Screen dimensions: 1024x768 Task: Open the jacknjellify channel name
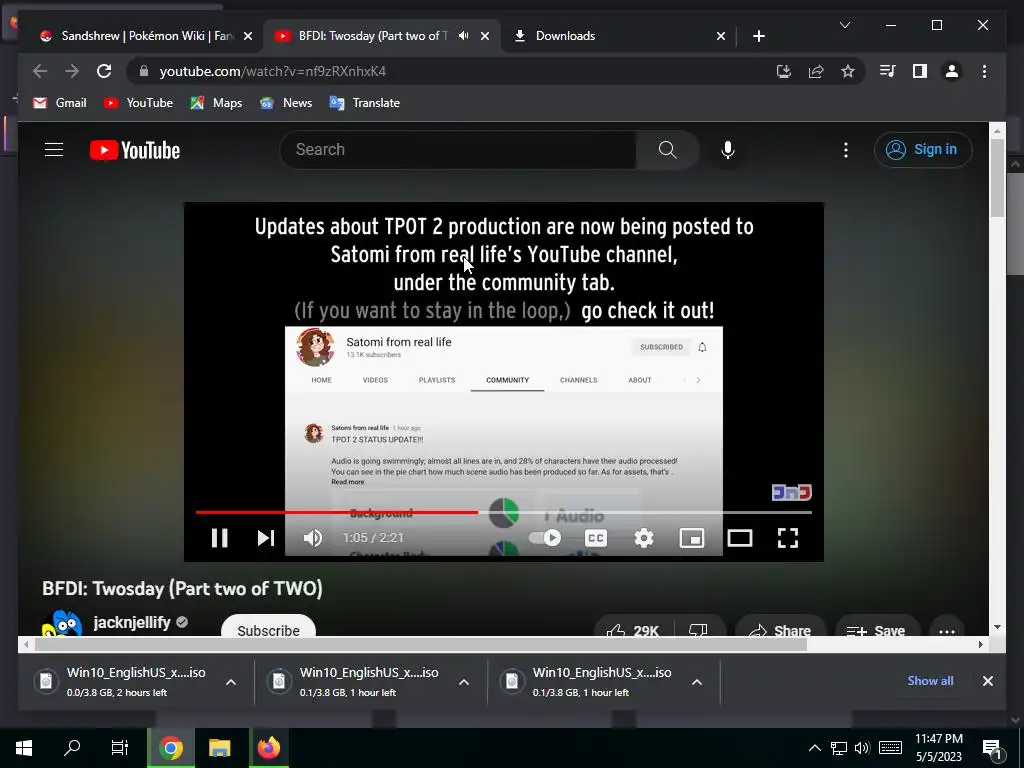132,622
